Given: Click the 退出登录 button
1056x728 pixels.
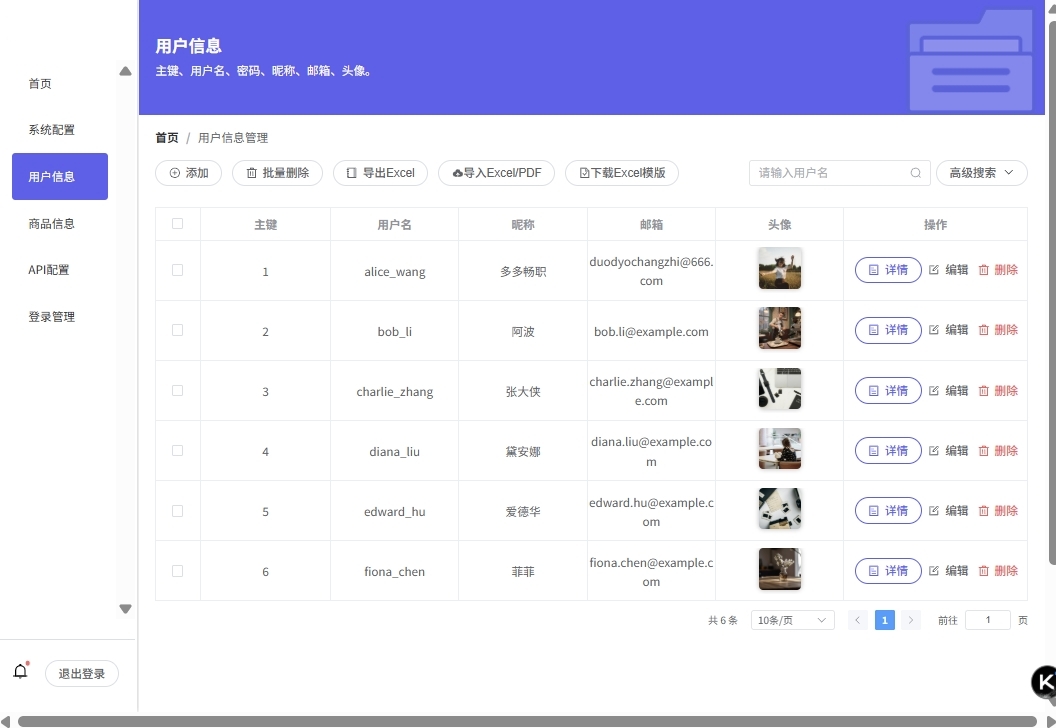Looking at the screenshot, I should pos(82,674).
